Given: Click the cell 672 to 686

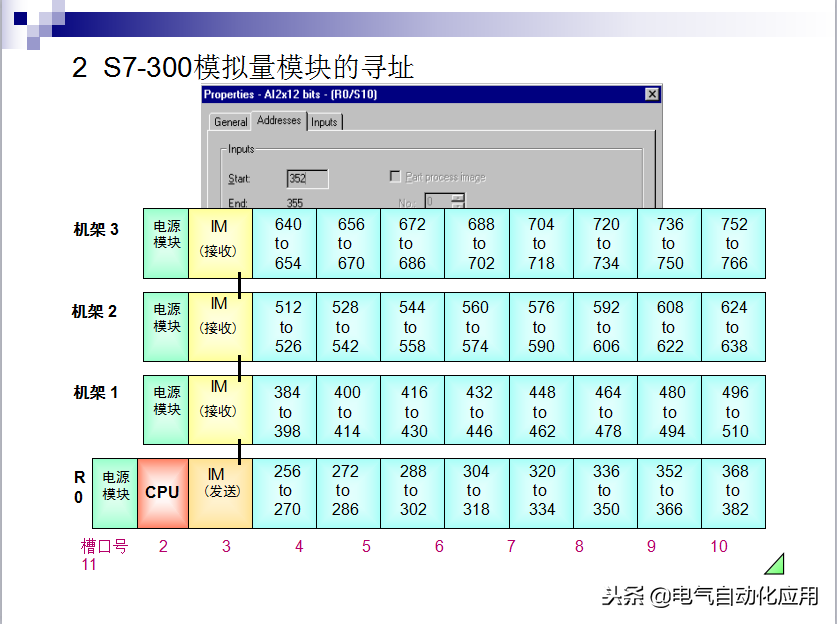Looking at the screenshot, I should 413,243.
